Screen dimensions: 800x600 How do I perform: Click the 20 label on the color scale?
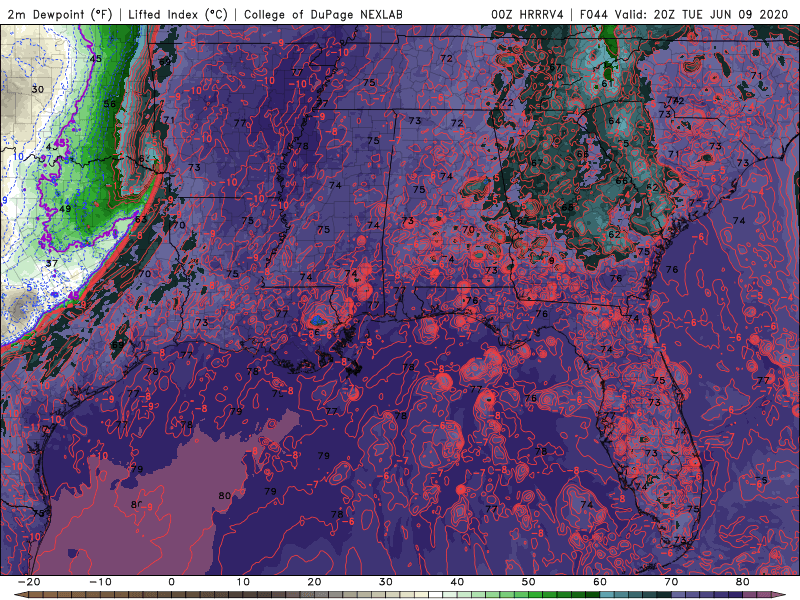tap(314, 582)
